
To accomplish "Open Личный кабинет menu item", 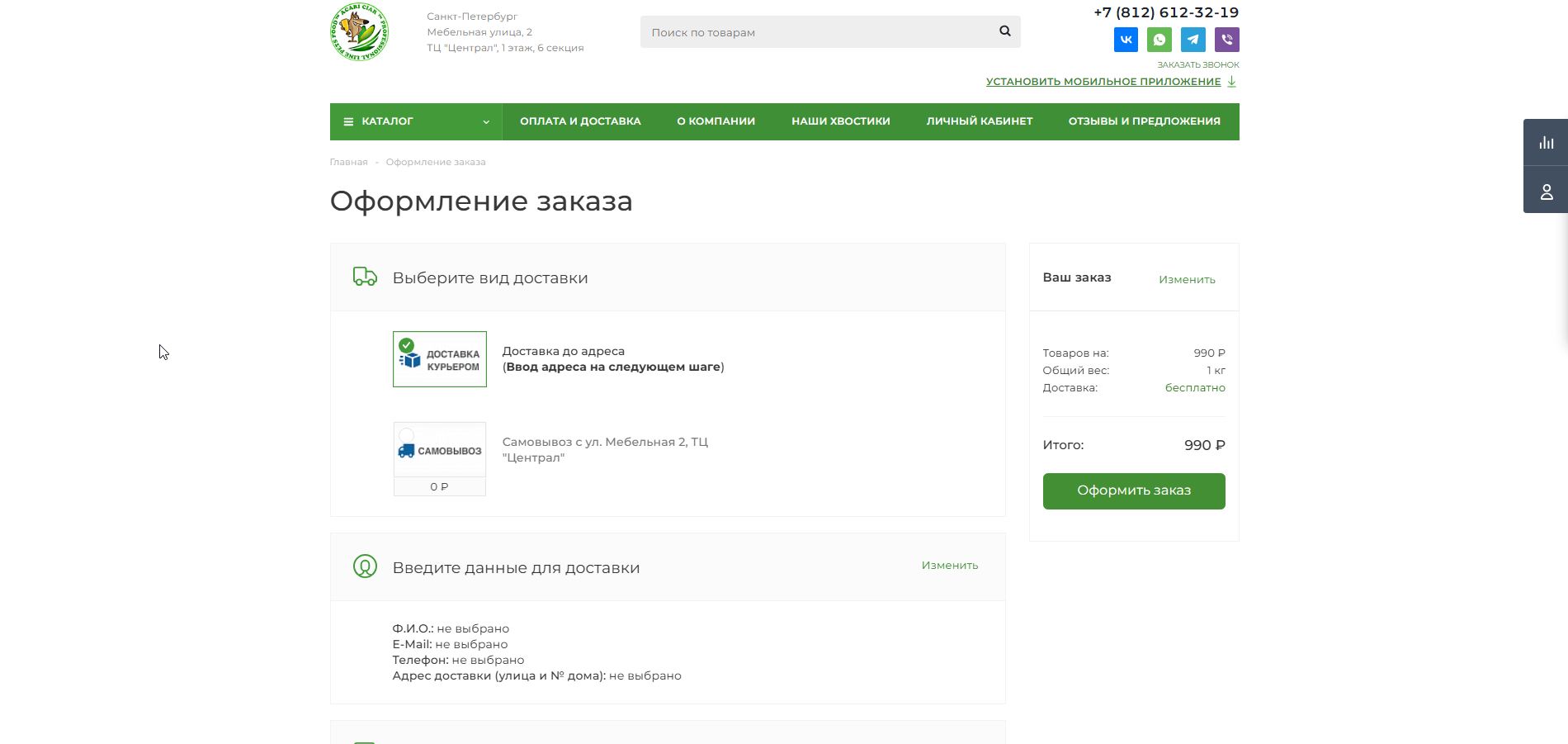I will click(980, 121).
